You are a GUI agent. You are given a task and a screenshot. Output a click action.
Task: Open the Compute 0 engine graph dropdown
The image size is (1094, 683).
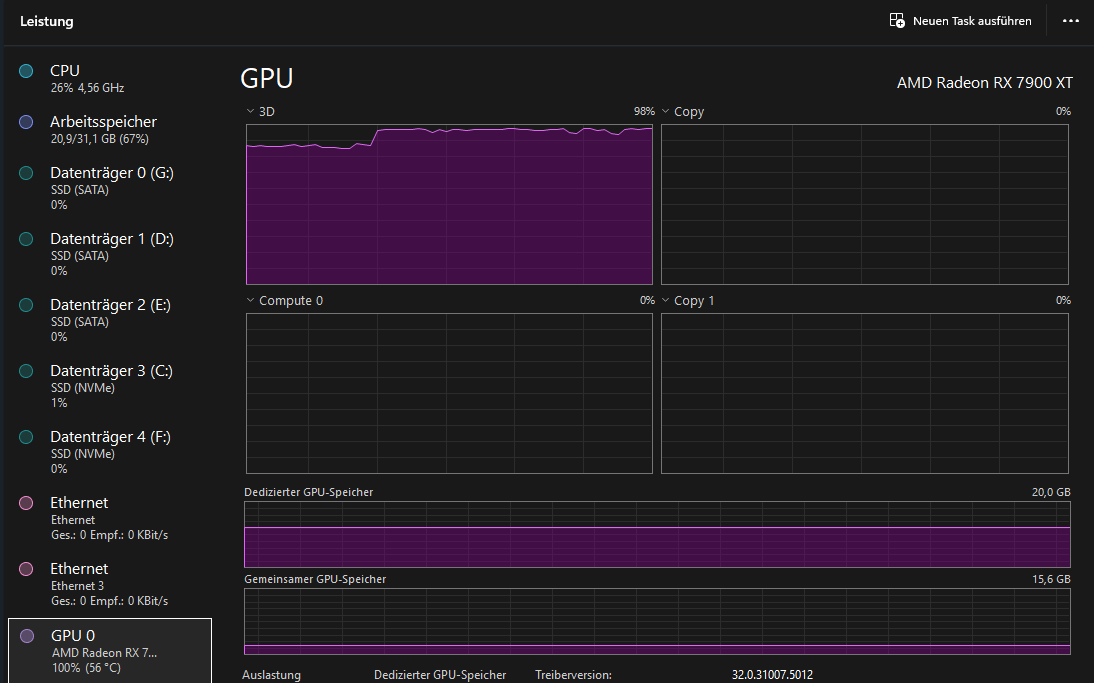(x=250, y=300)
